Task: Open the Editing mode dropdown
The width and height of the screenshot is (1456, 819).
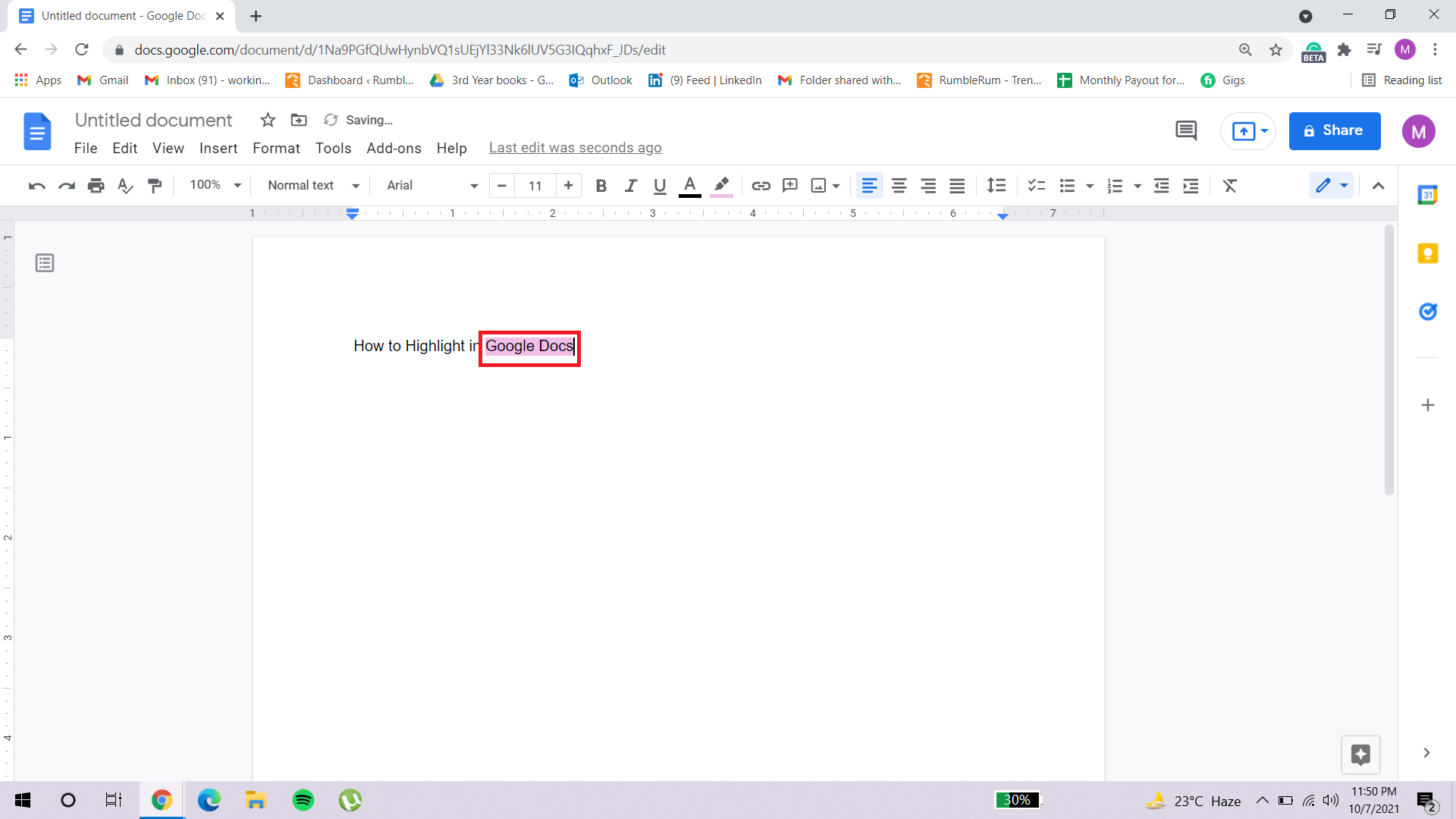Action: [1331, 186]
